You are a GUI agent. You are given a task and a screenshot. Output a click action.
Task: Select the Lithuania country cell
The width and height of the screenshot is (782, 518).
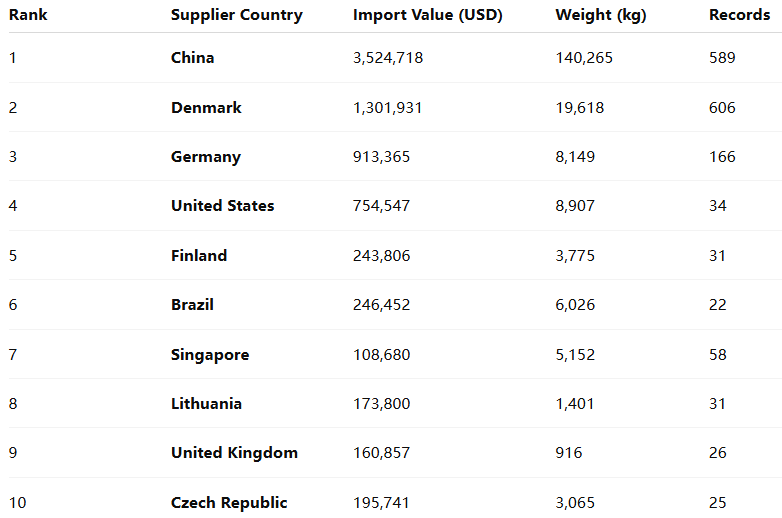point(206,404)
